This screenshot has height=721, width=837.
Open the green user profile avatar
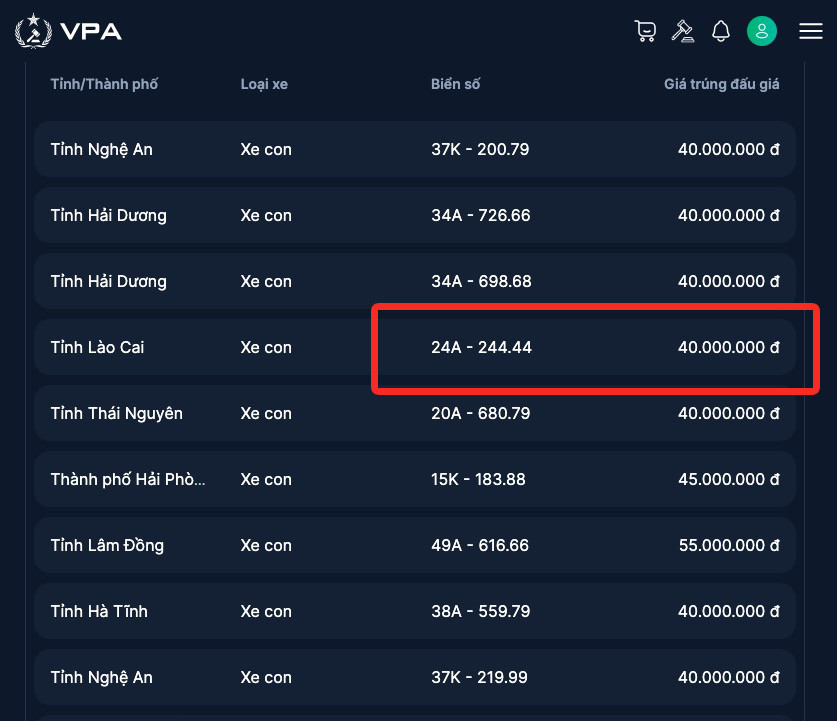[x=762, y=31]
